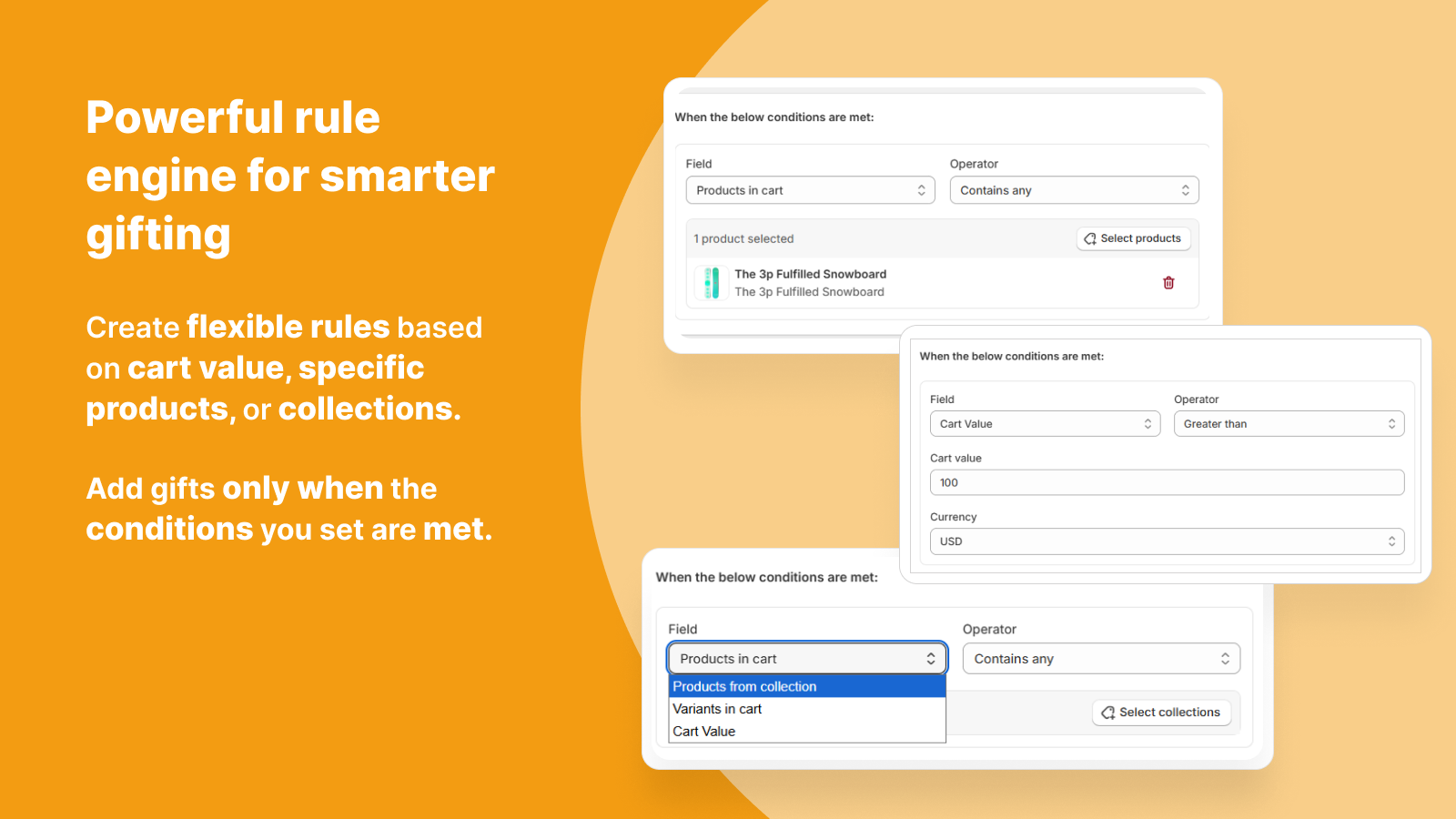Choose Cart Value option in dropdown list

click(x=807, y=732)
